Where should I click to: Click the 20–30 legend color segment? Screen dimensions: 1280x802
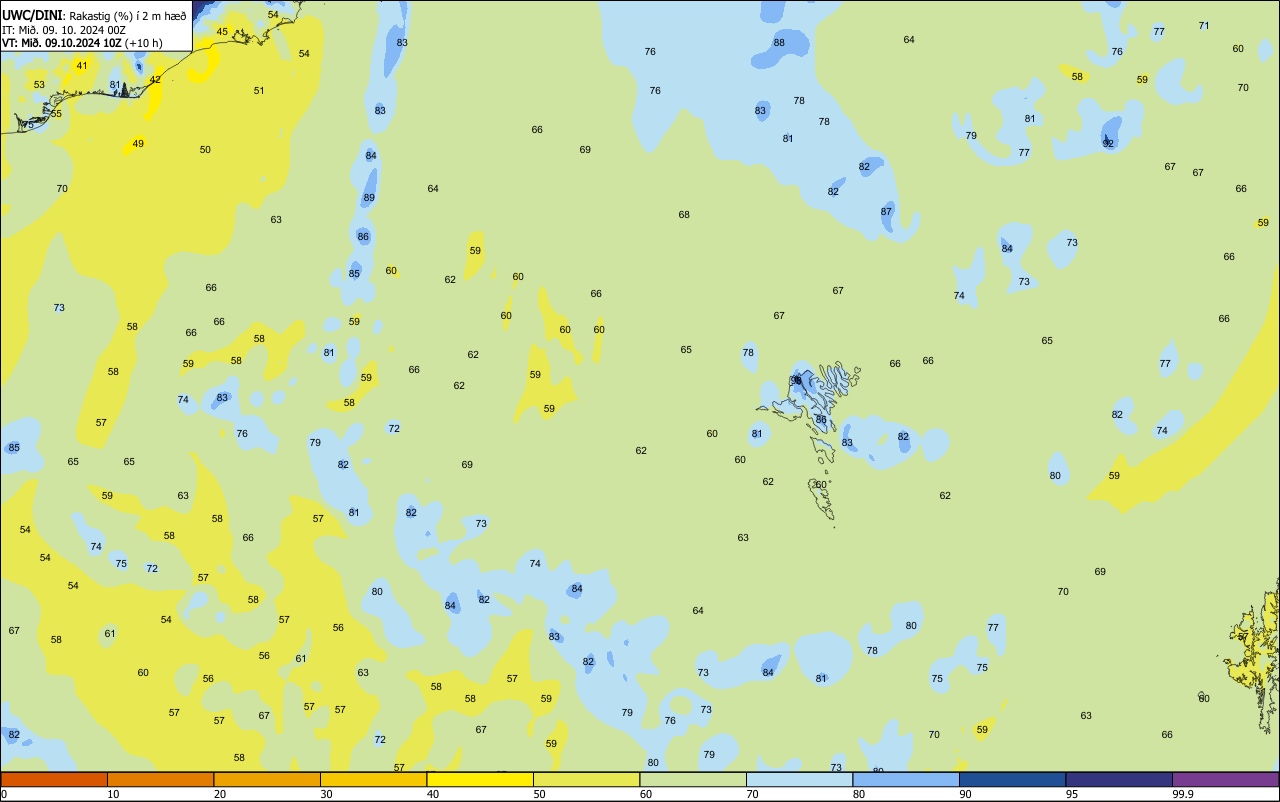267,779
